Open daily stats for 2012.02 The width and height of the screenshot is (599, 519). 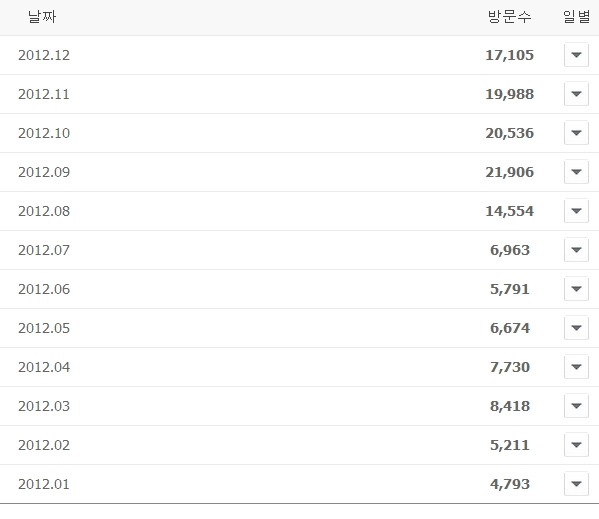click(576, 445)
